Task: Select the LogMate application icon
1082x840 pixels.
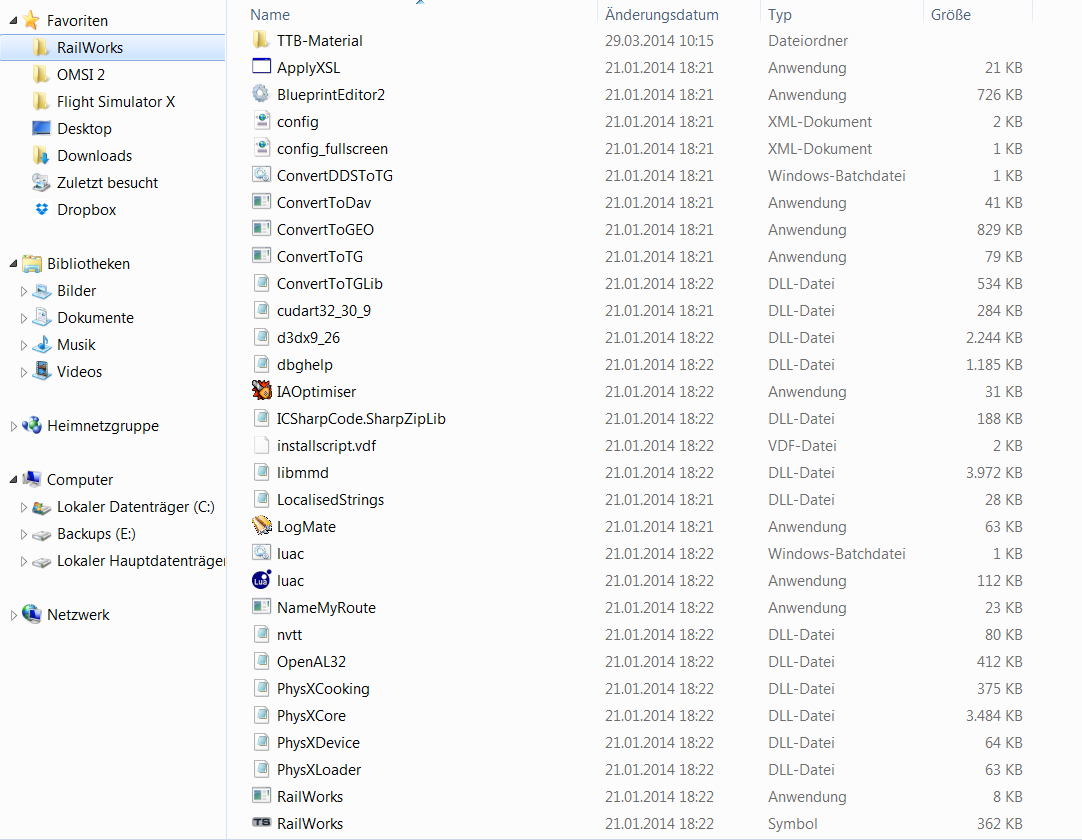Action: (x=261, y=526)
